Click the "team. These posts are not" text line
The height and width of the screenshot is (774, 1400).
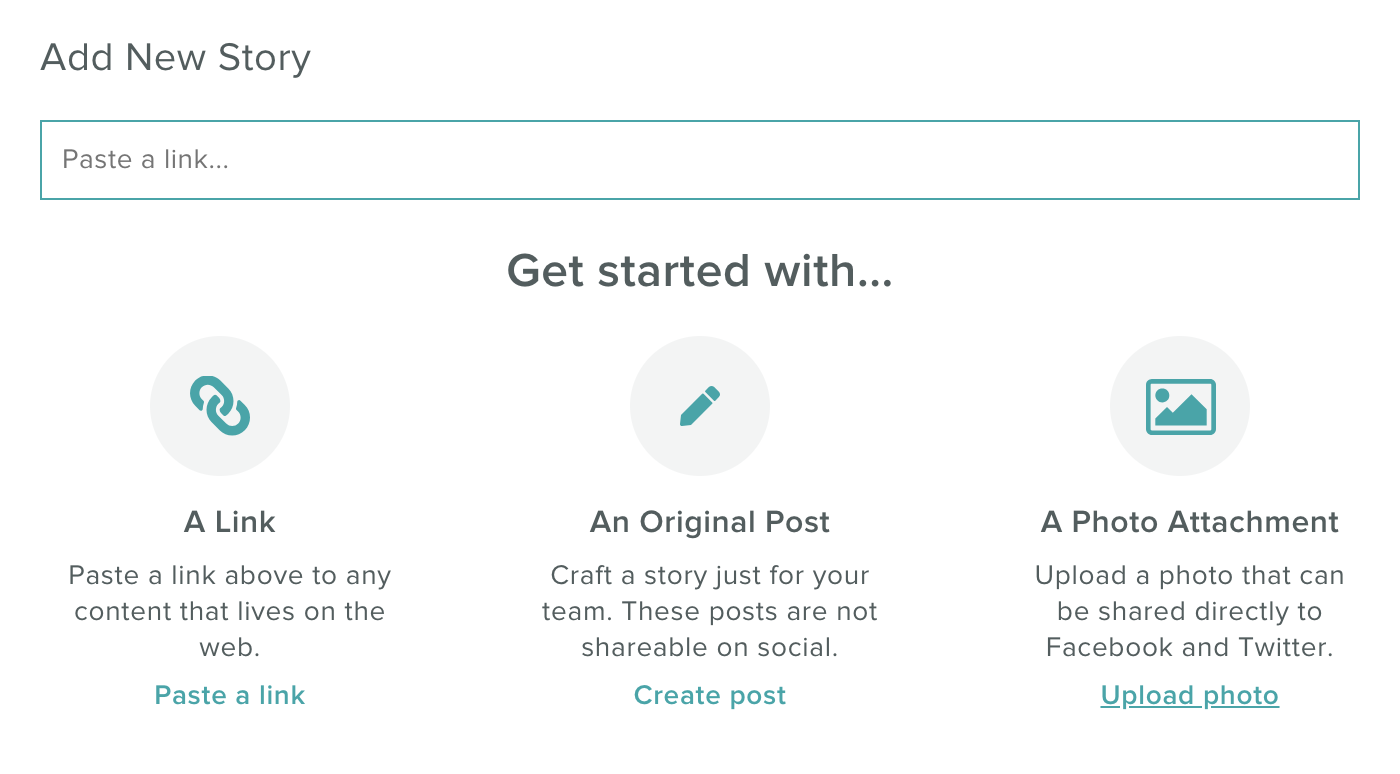tap(710, 612)
